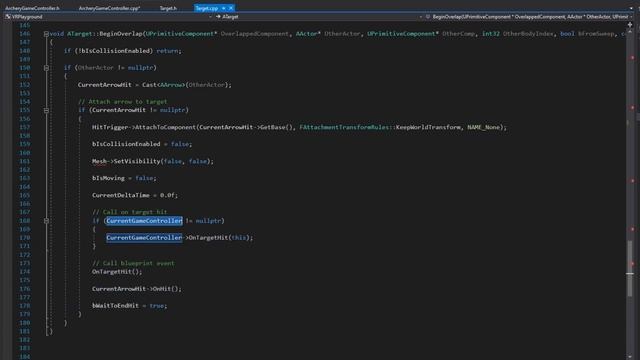
Task: Click 'GetBase()' on line 157
Action: coord(276,127)
